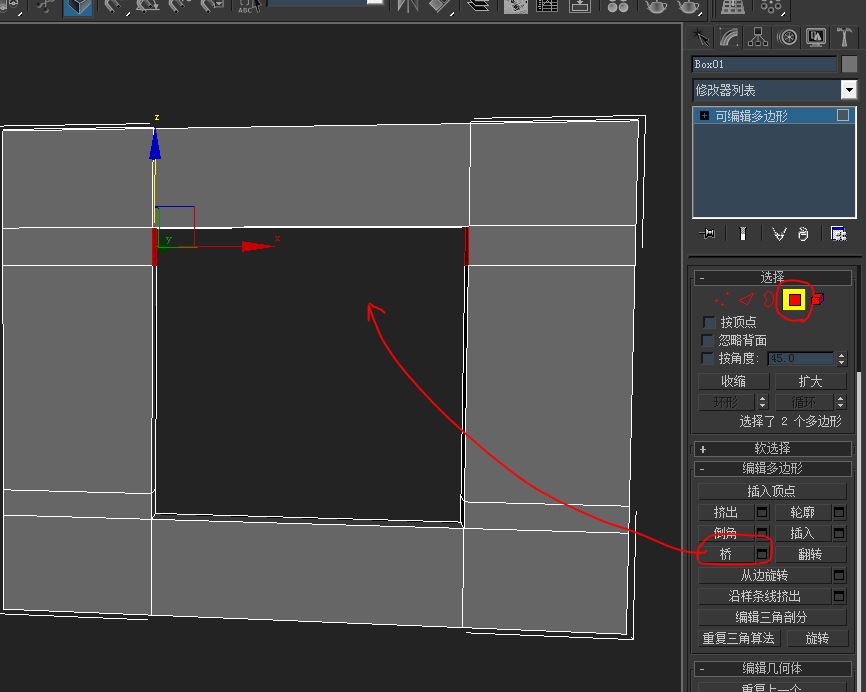Open the Motion command panel tab
This screenshot has height=692, width=866.
[786, 38]
